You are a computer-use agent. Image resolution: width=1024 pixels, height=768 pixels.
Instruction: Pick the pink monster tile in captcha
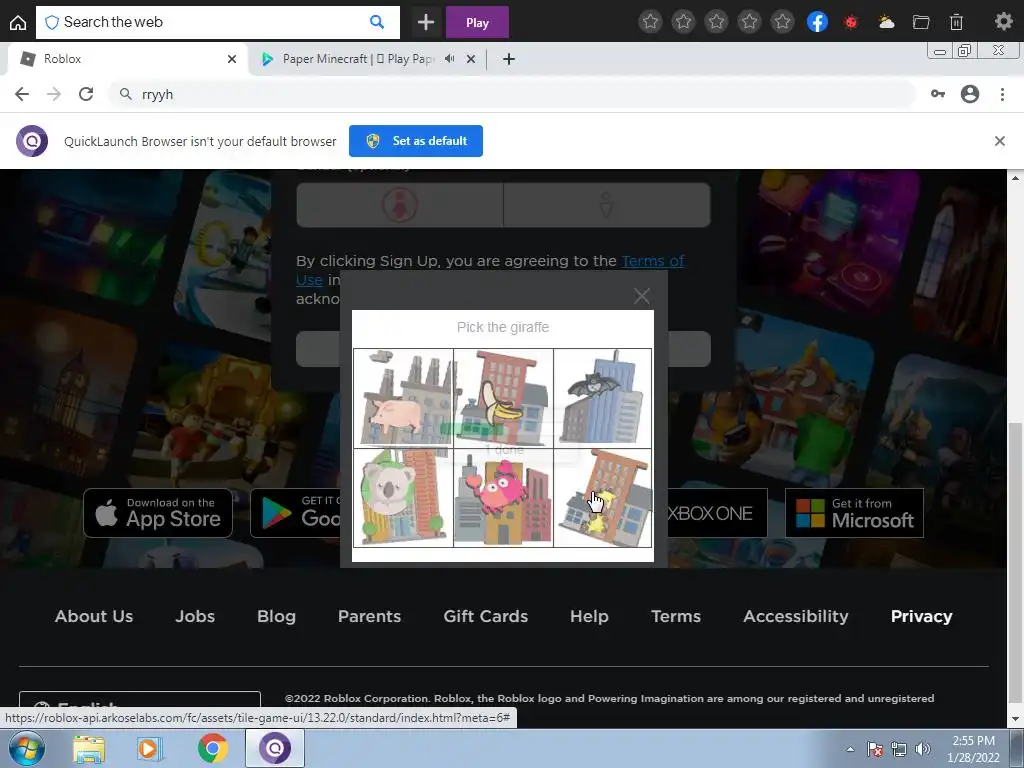[503, 498]
